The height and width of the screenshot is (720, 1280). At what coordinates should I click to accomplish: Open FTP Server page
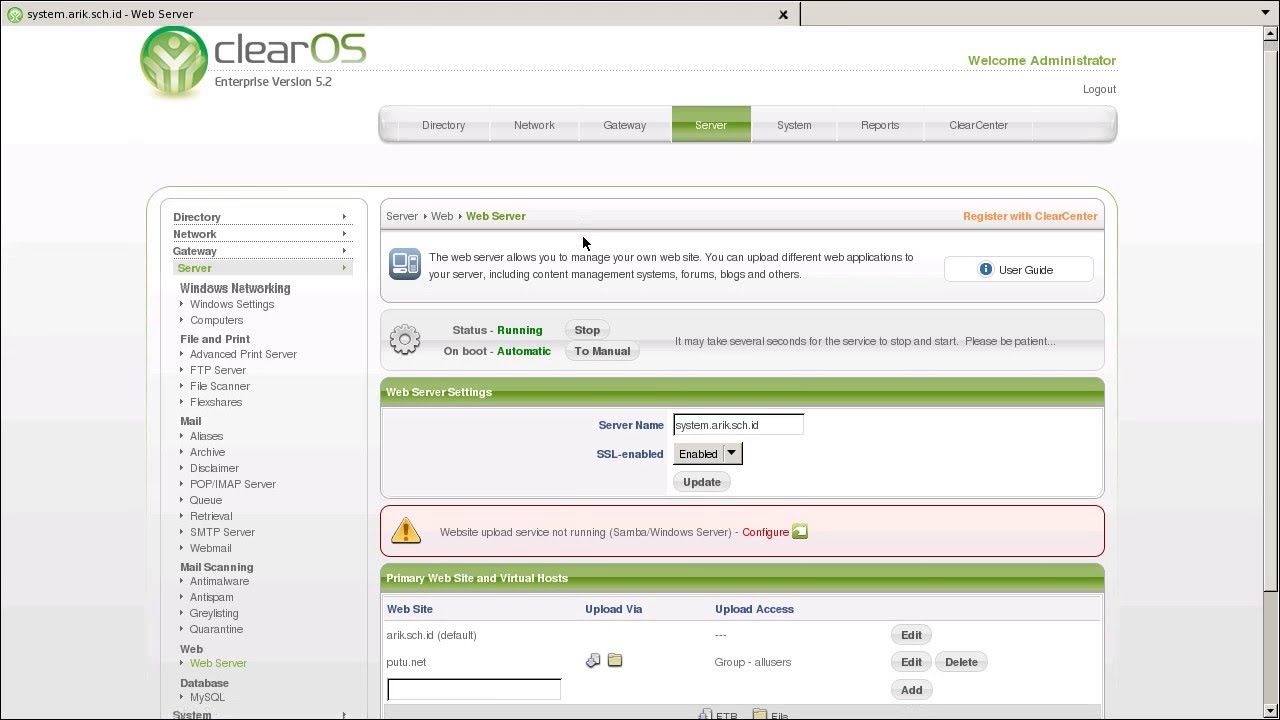218,370
